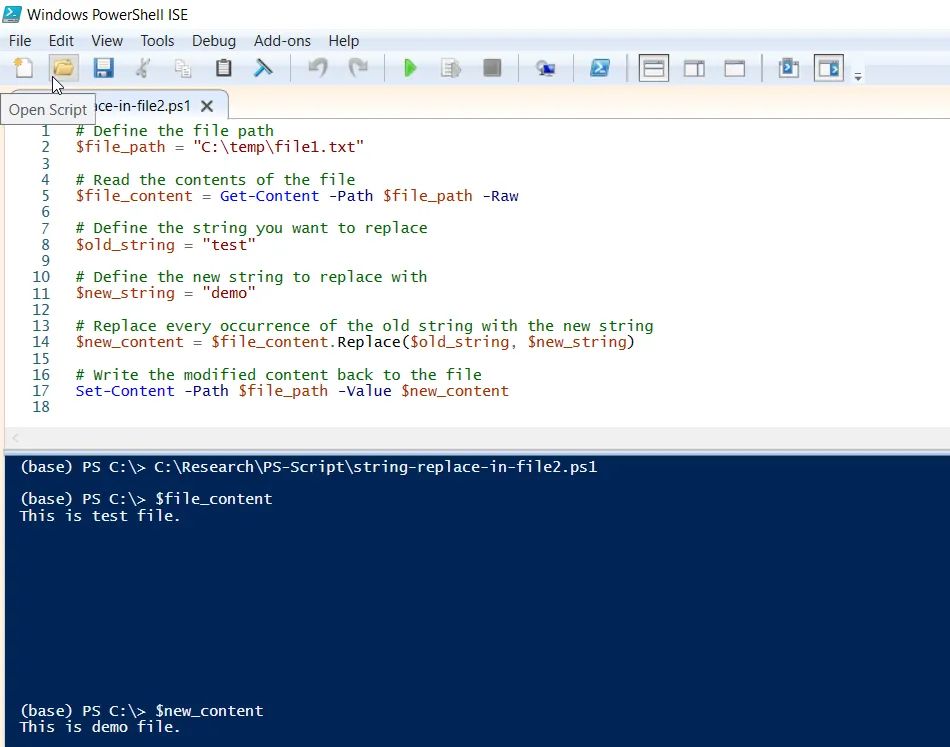Click Replace method call on line 14

[x=368, y=342]
